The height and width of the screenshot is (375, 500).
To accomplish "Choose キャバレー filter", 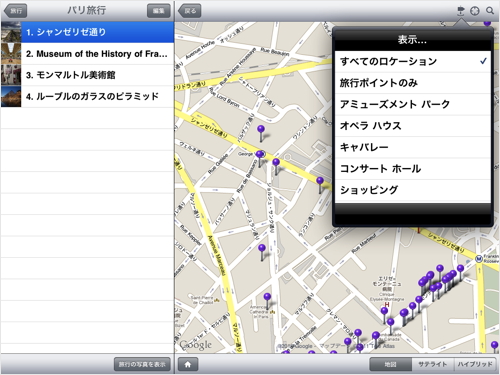I will click(x=413, y=147).
